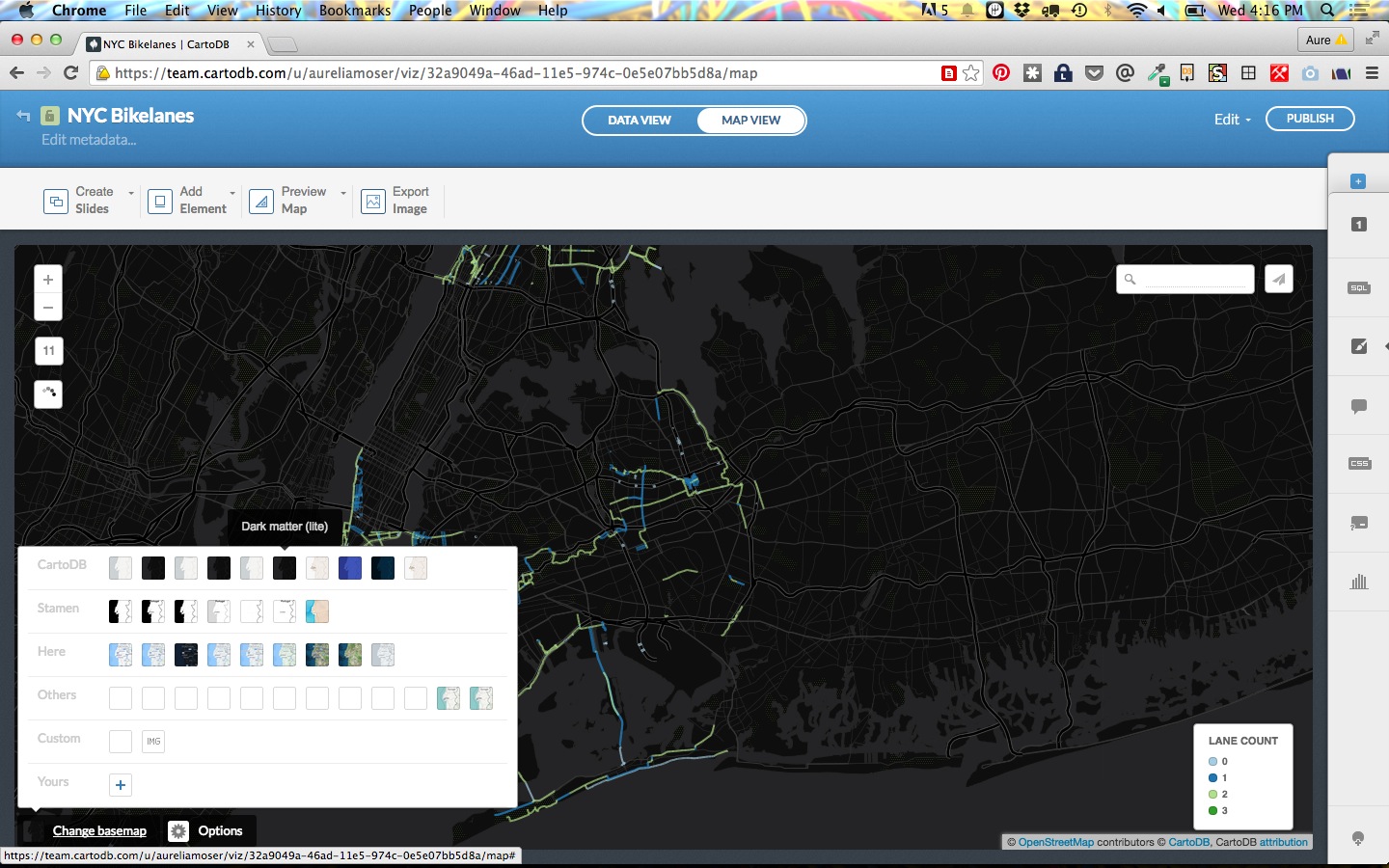Viewport: 1389px width, 868px height.
Task: Open the OpenStreetMap attribution link
Action: coord(1056,842)
